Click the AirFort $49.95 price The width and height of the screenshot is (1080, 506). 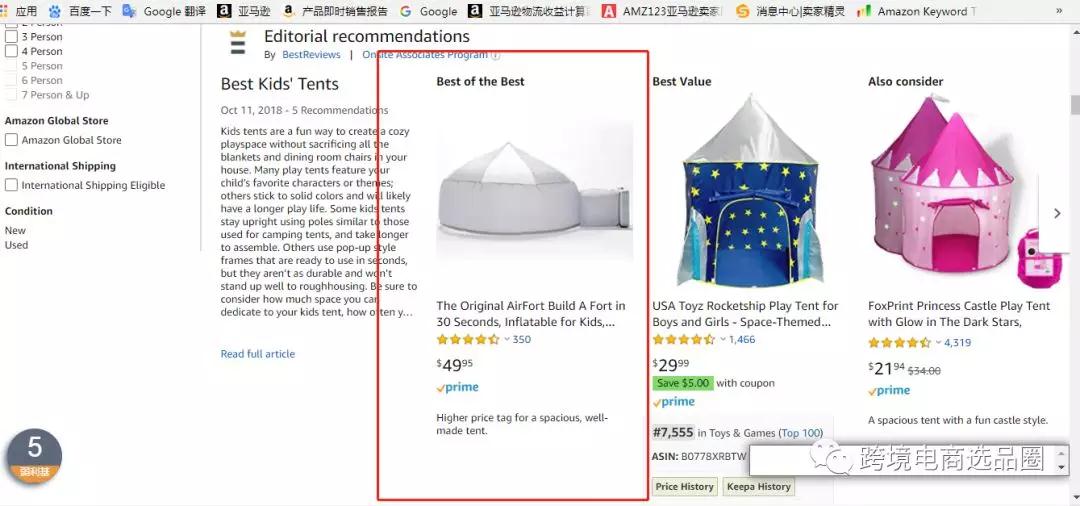(x=455, y=365)
